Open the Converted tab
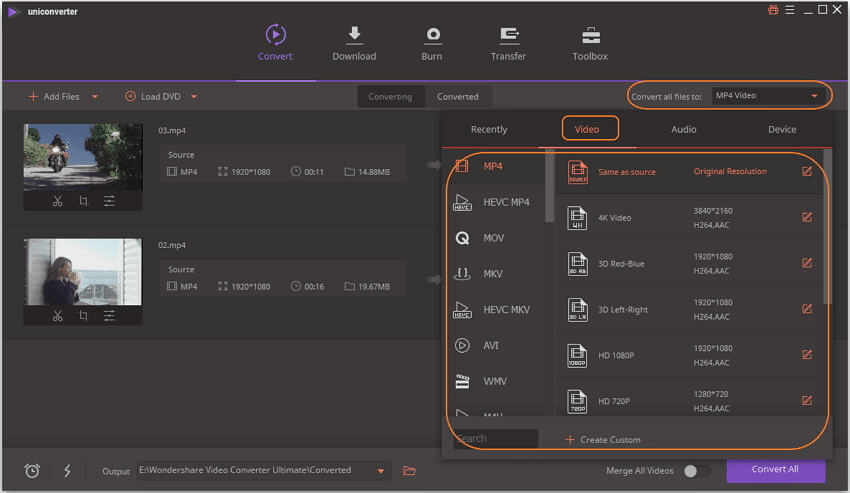Image resolution: width=850 pixels, height=493 pixels. [457, 97]
